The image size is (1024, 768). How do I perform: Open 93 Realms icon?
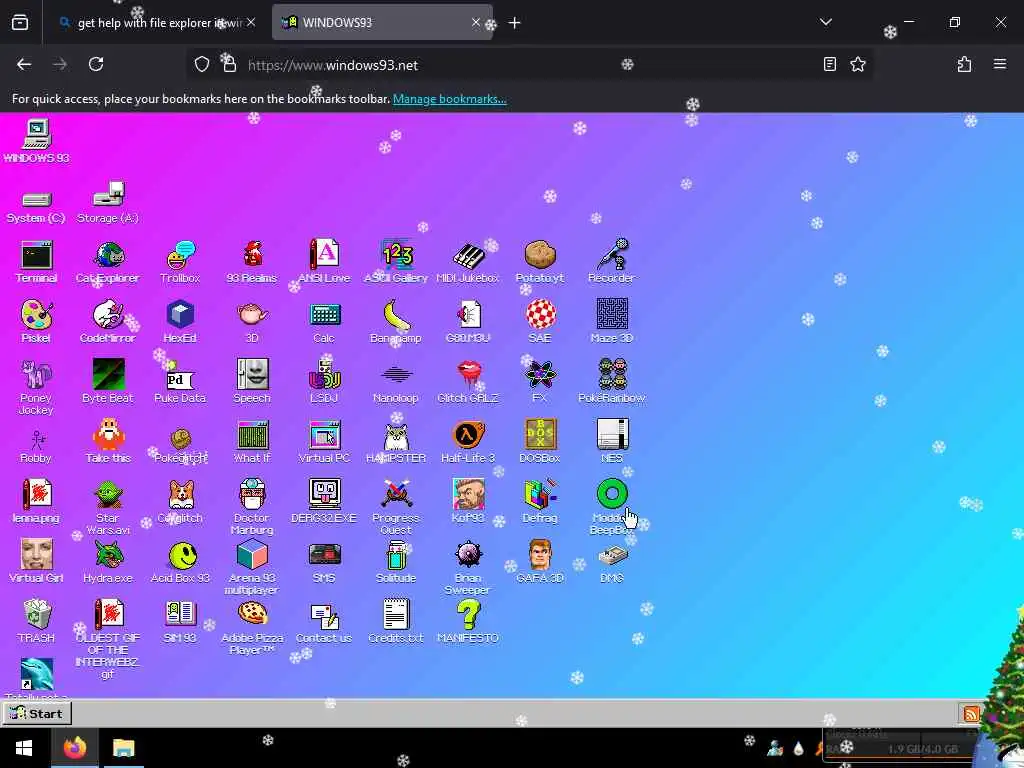252,262
